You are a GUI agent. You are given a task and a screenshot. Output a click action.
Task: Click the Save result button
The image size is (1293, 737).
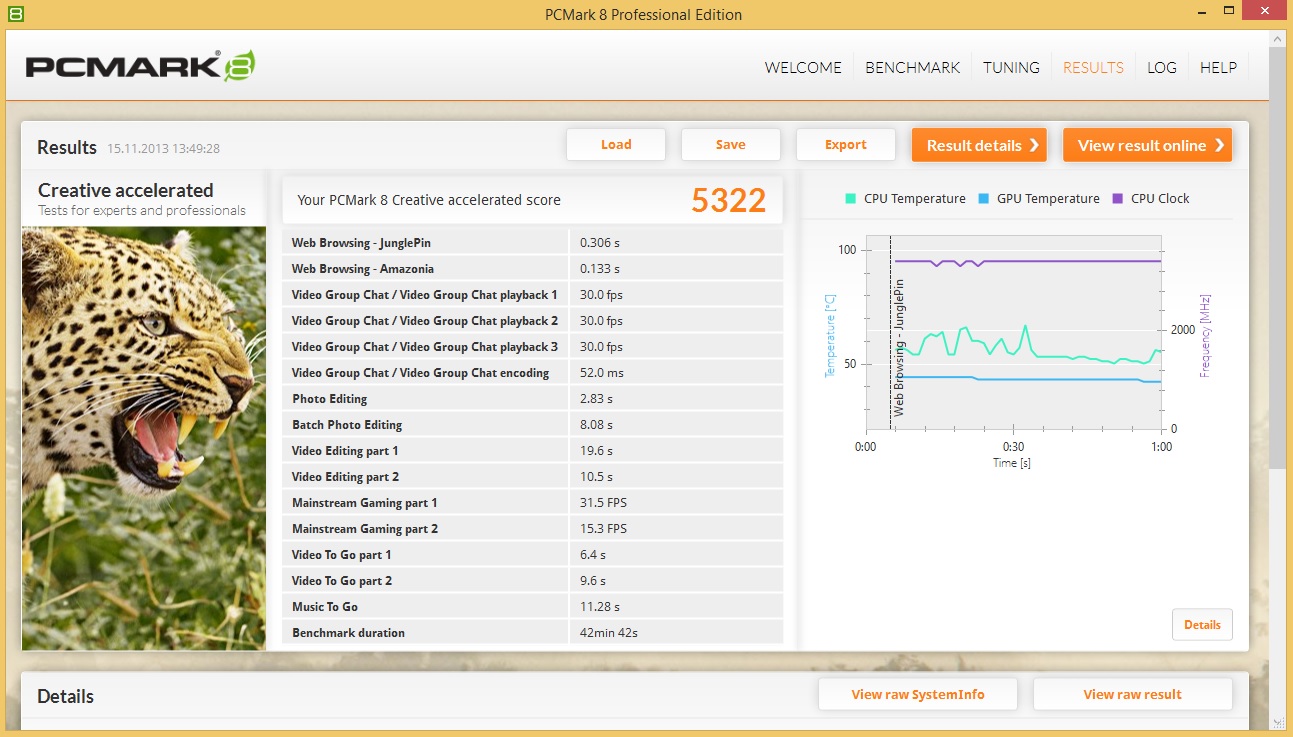pyautogui.click(x=731, y=144)
